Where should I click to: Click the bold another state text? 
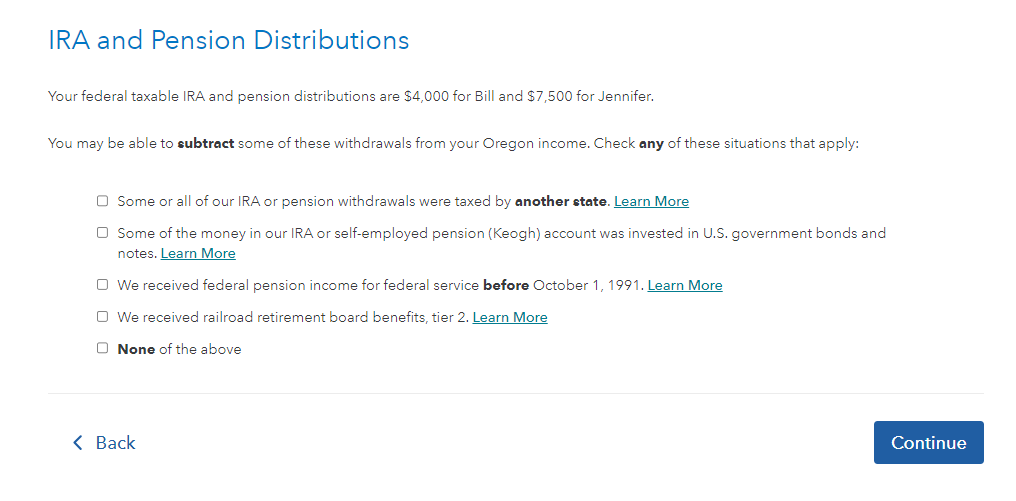point(561,202)
